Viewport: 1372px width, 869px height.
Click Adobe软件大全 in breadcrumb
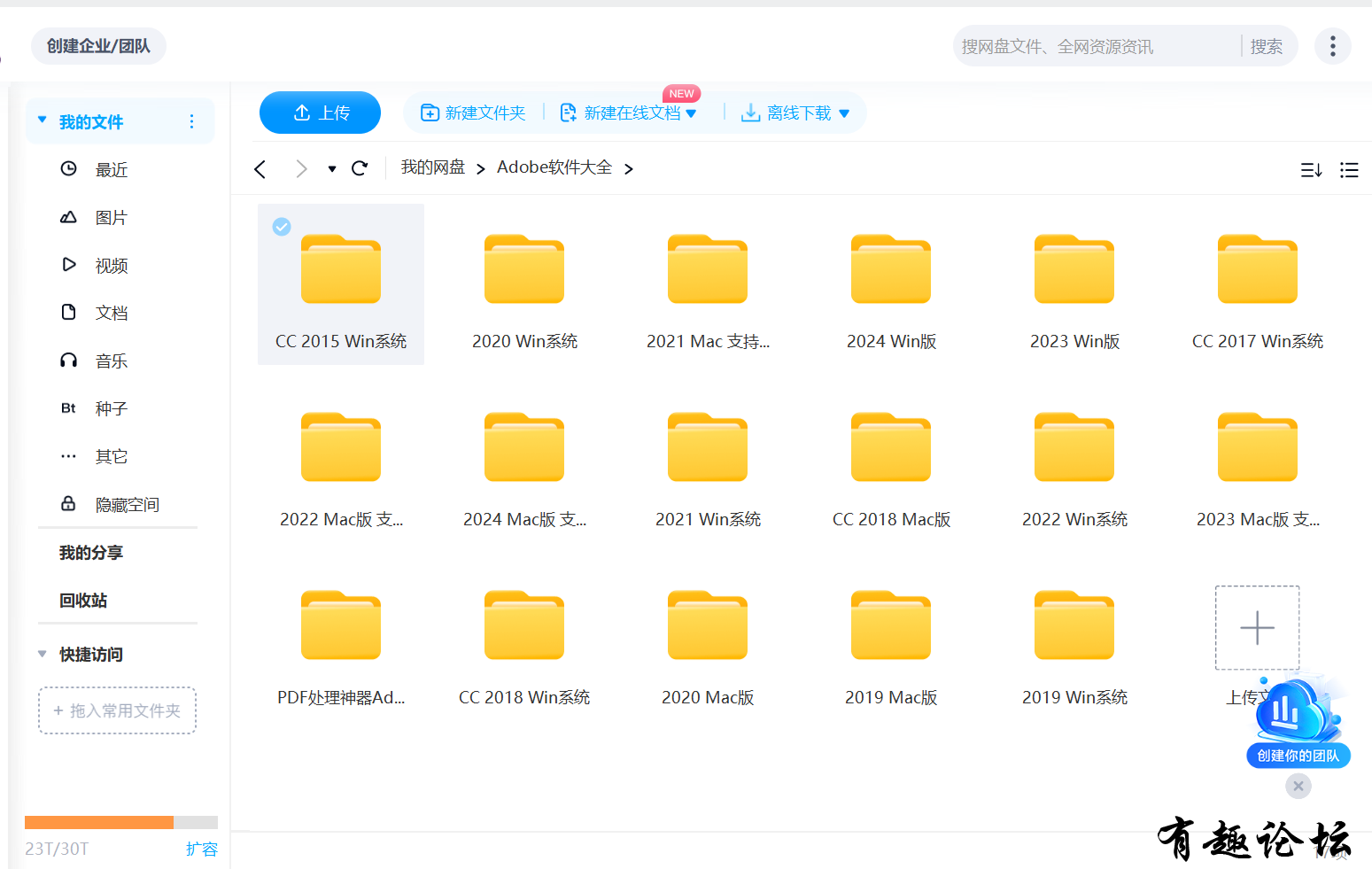(x=554, y=167)
